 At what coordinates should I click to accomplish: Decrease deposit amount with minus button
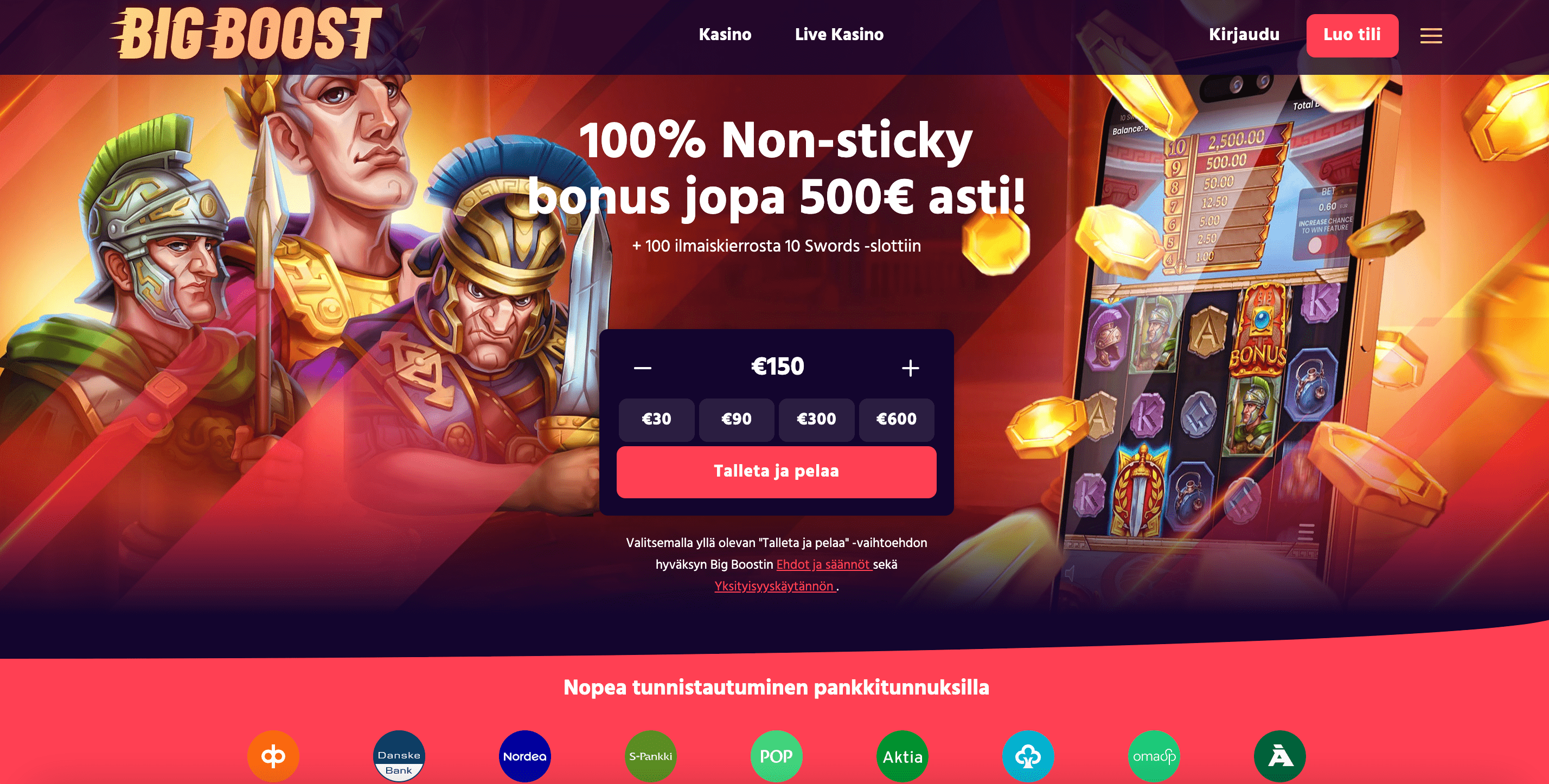[642, 368]
